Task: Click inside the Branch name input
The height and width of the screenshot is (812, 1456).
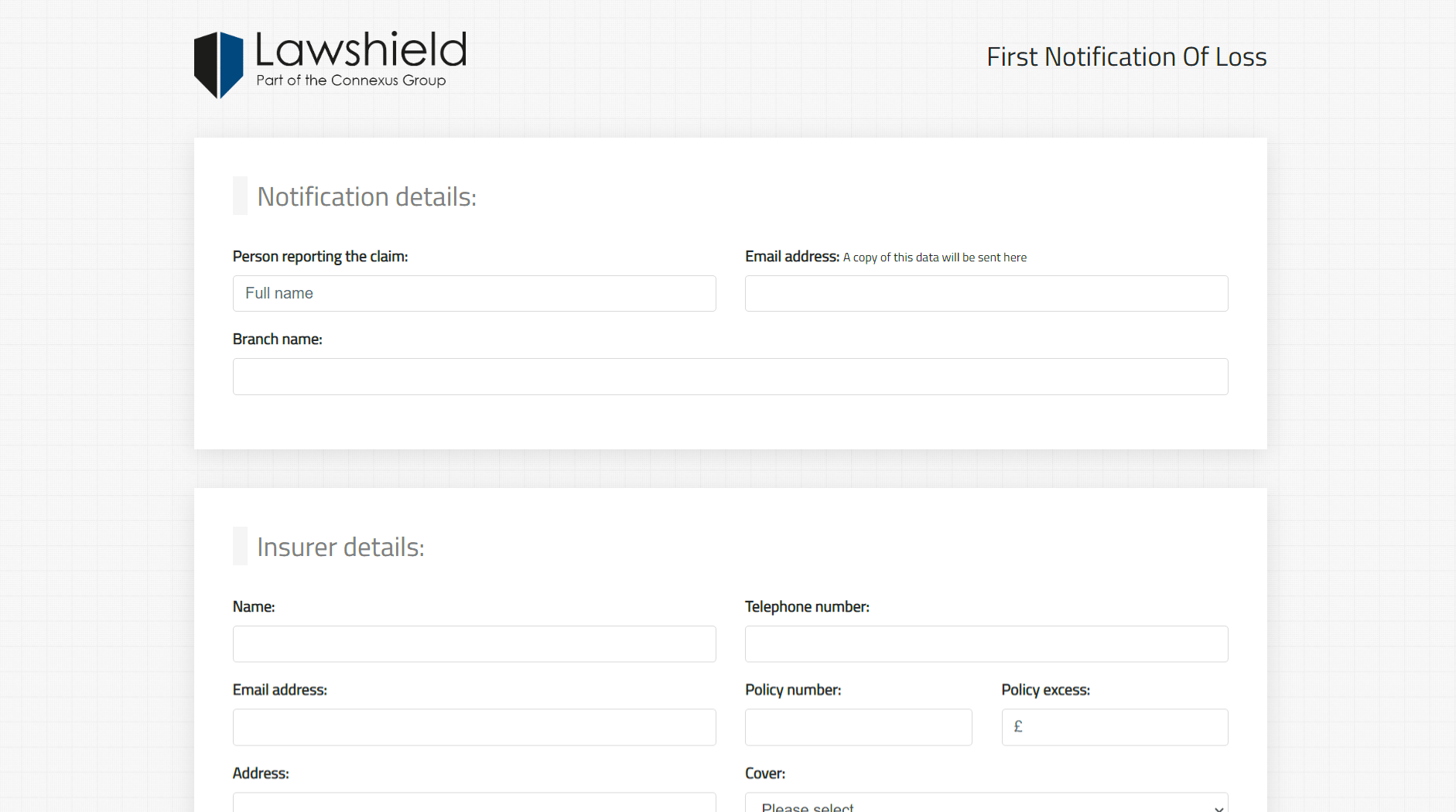Action: pos(730,377)
